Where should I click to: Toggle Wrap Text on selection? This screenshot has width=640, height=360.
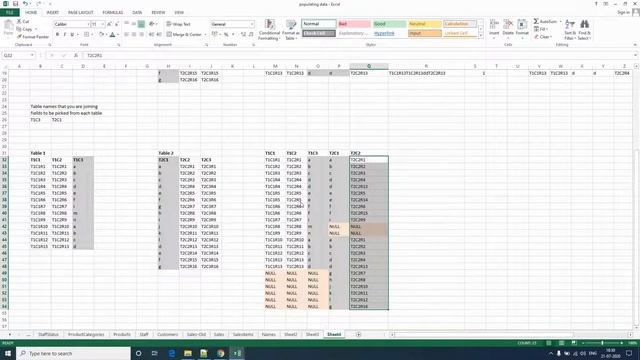[x=178, y=24]
